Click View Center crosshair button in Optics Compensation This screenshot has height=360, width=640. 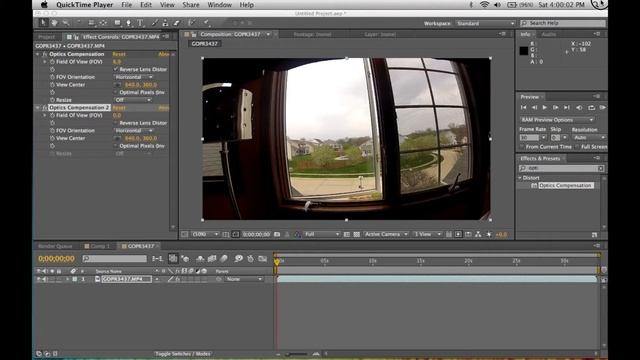coord(118,85)
